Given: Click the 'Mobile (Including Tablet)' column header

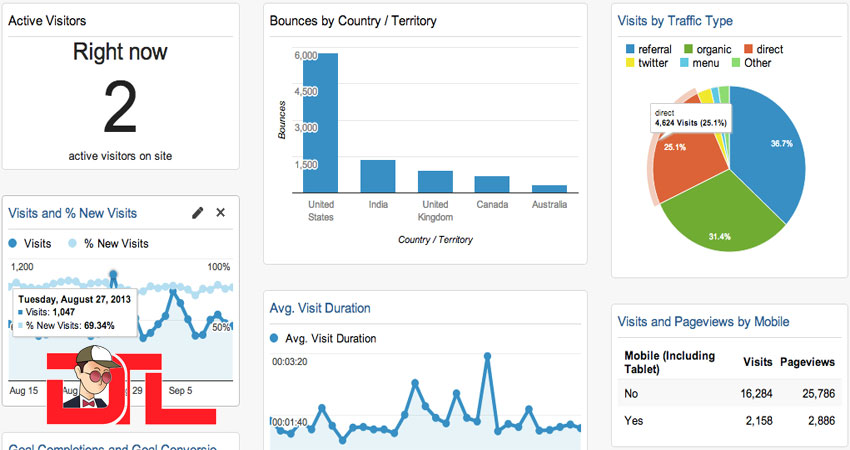Looking at the screenshot, I should pyautogui.click(x=669, y=362).
